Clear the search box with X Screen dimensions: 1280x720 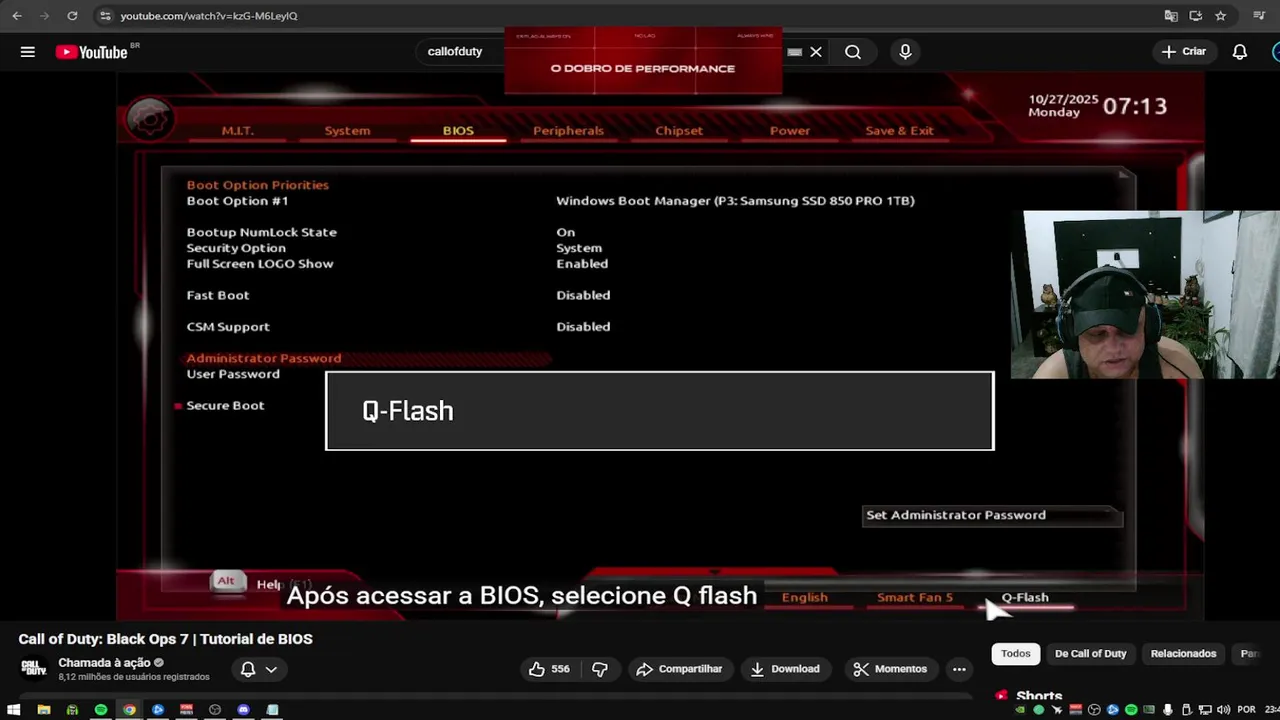click(816, 52)
